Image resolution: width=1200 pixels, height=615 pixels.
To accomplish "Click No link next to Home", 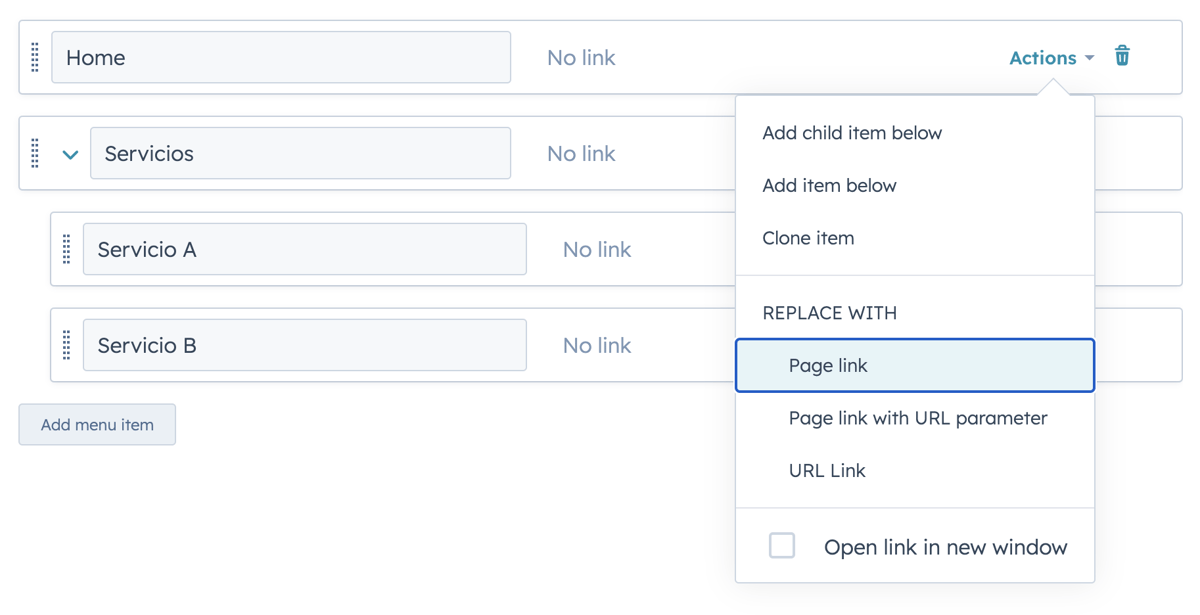I will click(x=580, y=57).
